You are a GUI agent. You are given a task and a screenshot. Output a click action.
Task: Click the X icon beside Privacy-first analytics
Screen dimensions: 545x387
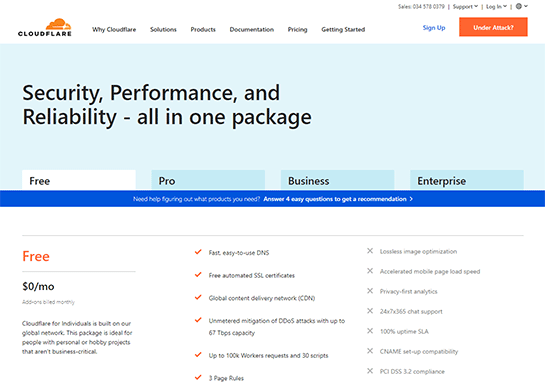370,291
